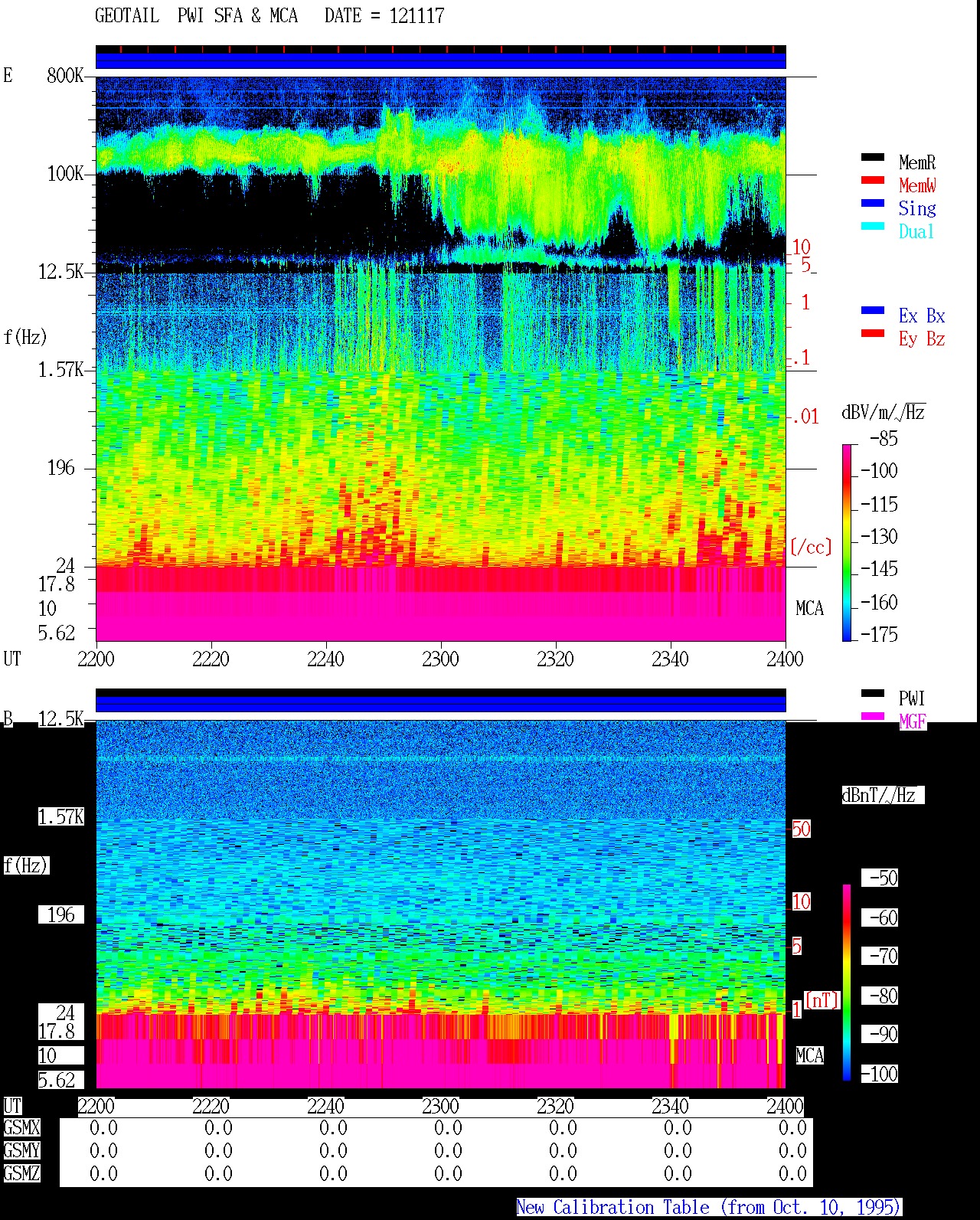Click the red Ey Bz legend swatch
Image resolution: width=980 pixels, height=1220 pixels.
(873, 334)
